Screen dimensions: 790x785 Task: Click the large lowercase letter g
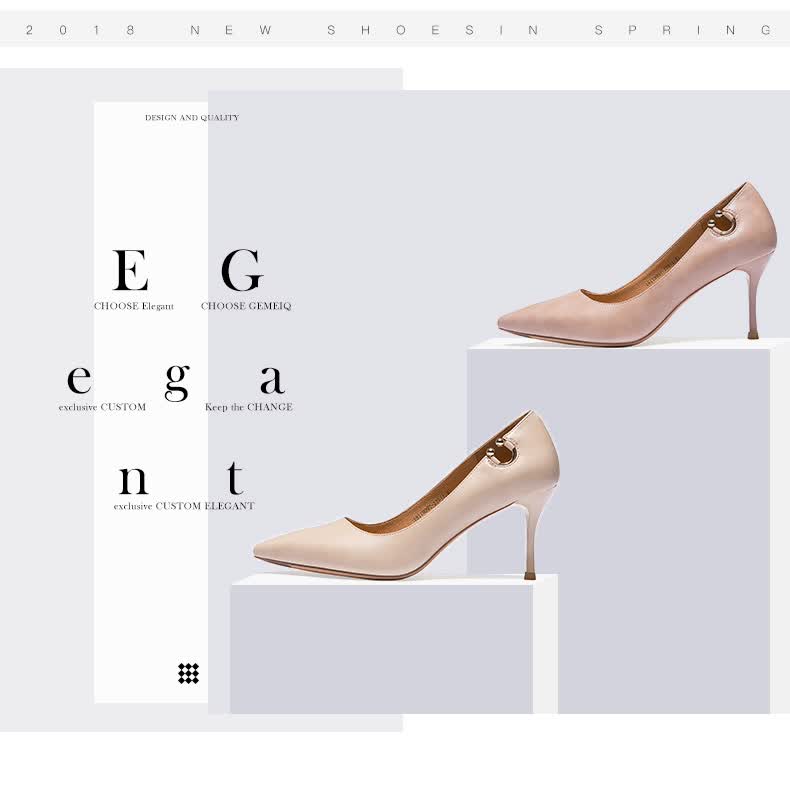tap(177, 381)
